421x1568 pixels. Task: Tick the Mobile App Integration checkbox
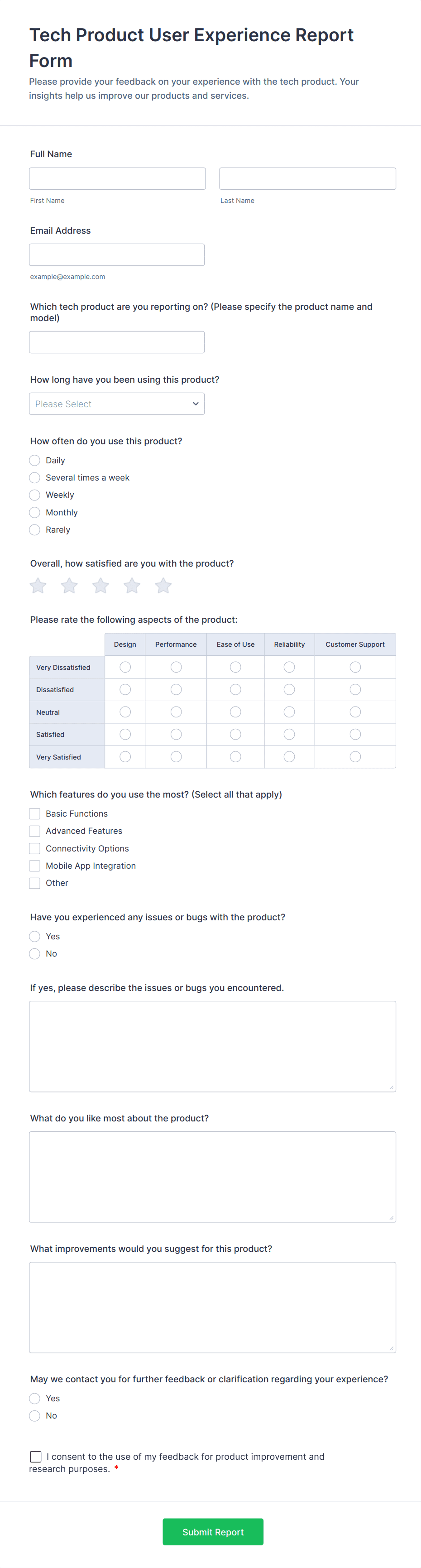(35, 866)
